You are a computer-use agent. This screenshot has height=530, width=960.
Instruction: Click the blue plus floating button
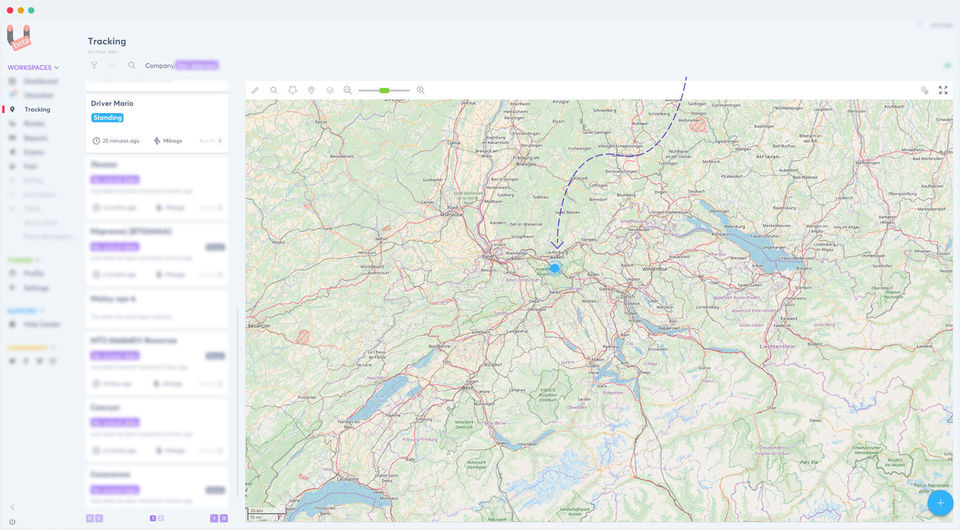[x=940, y=502]
